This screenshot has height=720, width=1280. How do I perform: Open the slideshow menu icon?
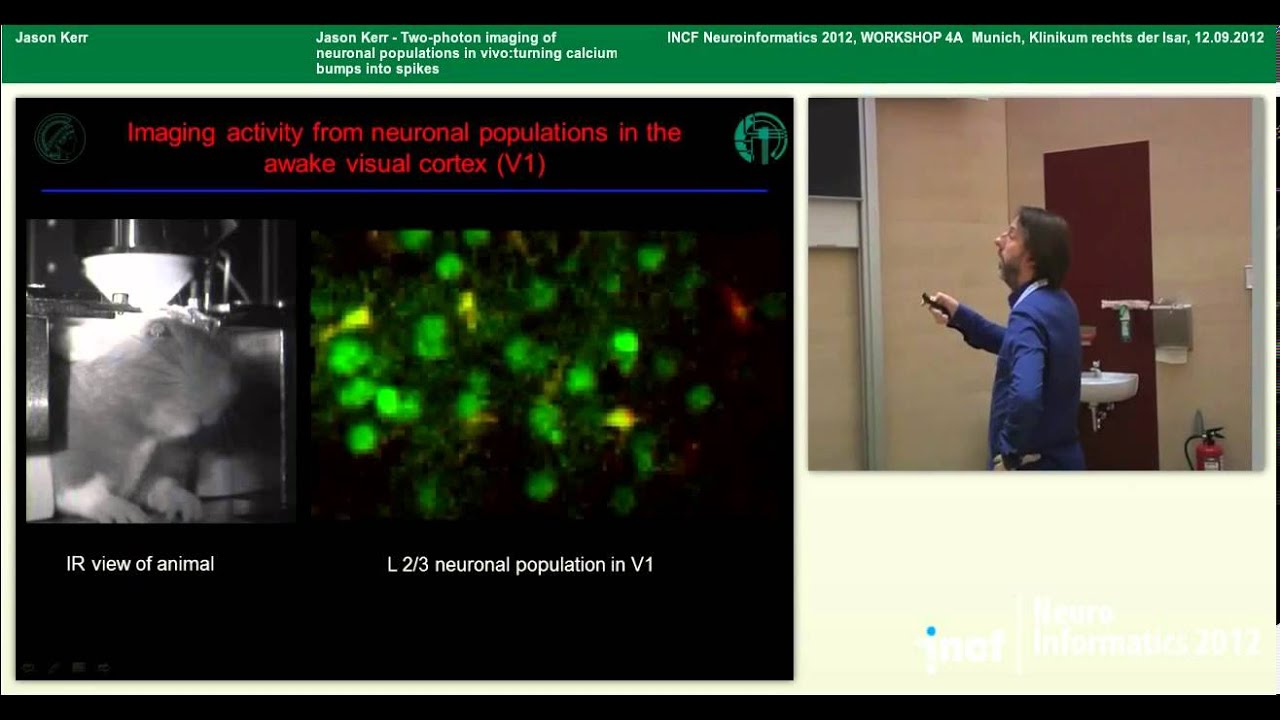(x=79, y=667)
